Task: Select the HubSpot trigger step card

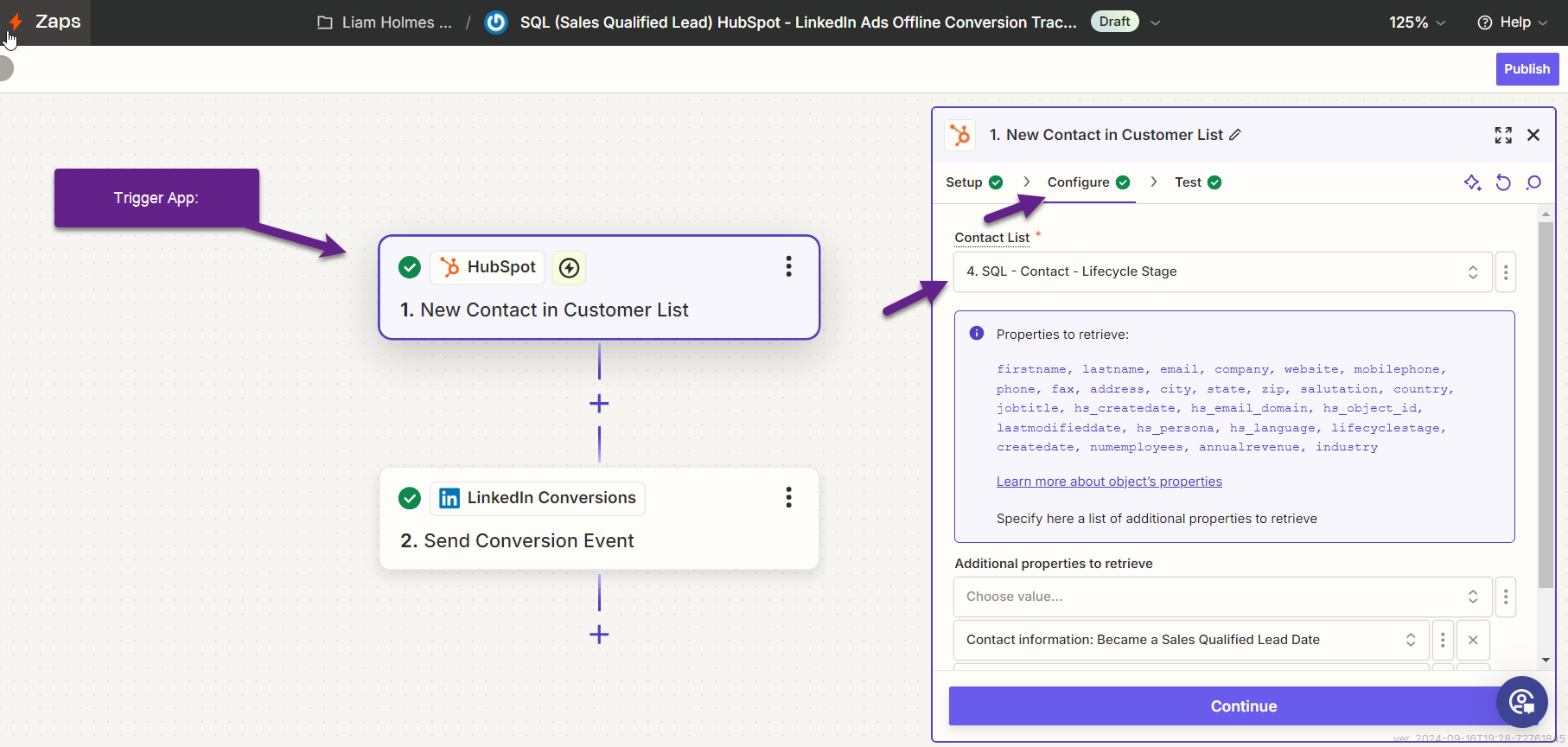Action: click(599, 287)
